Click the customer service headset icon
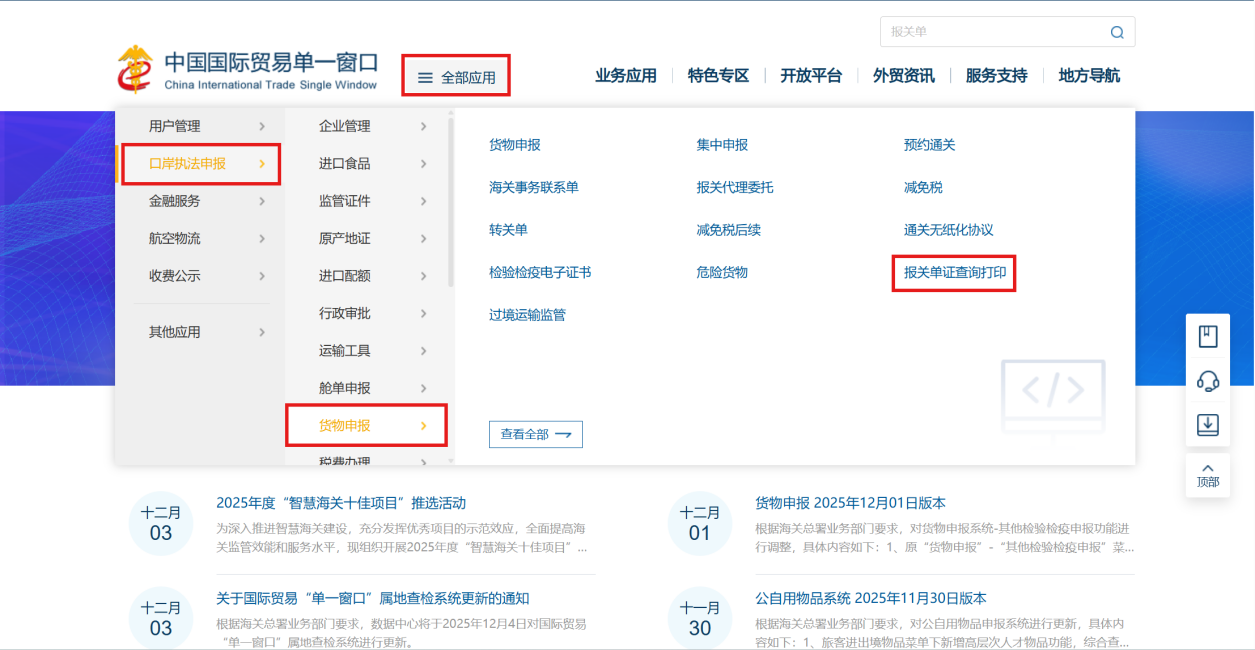The width and height of the screenshot is (1255, 650). pos(1207,381)
